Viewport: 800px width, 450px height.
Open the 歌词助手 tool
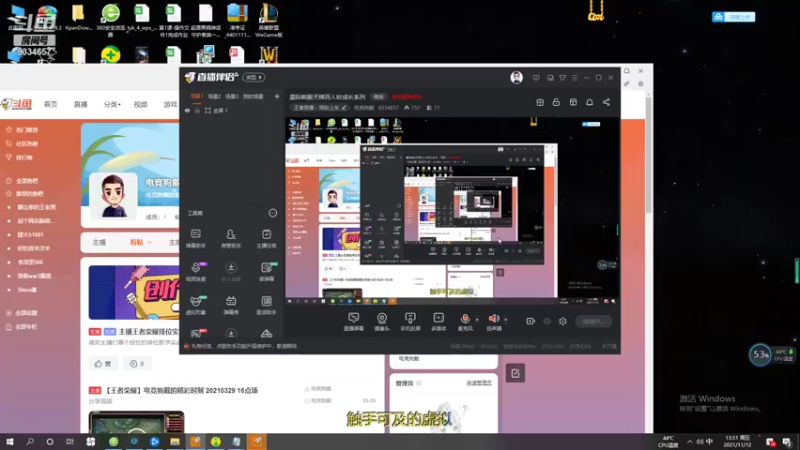click(x=266, y=305)
